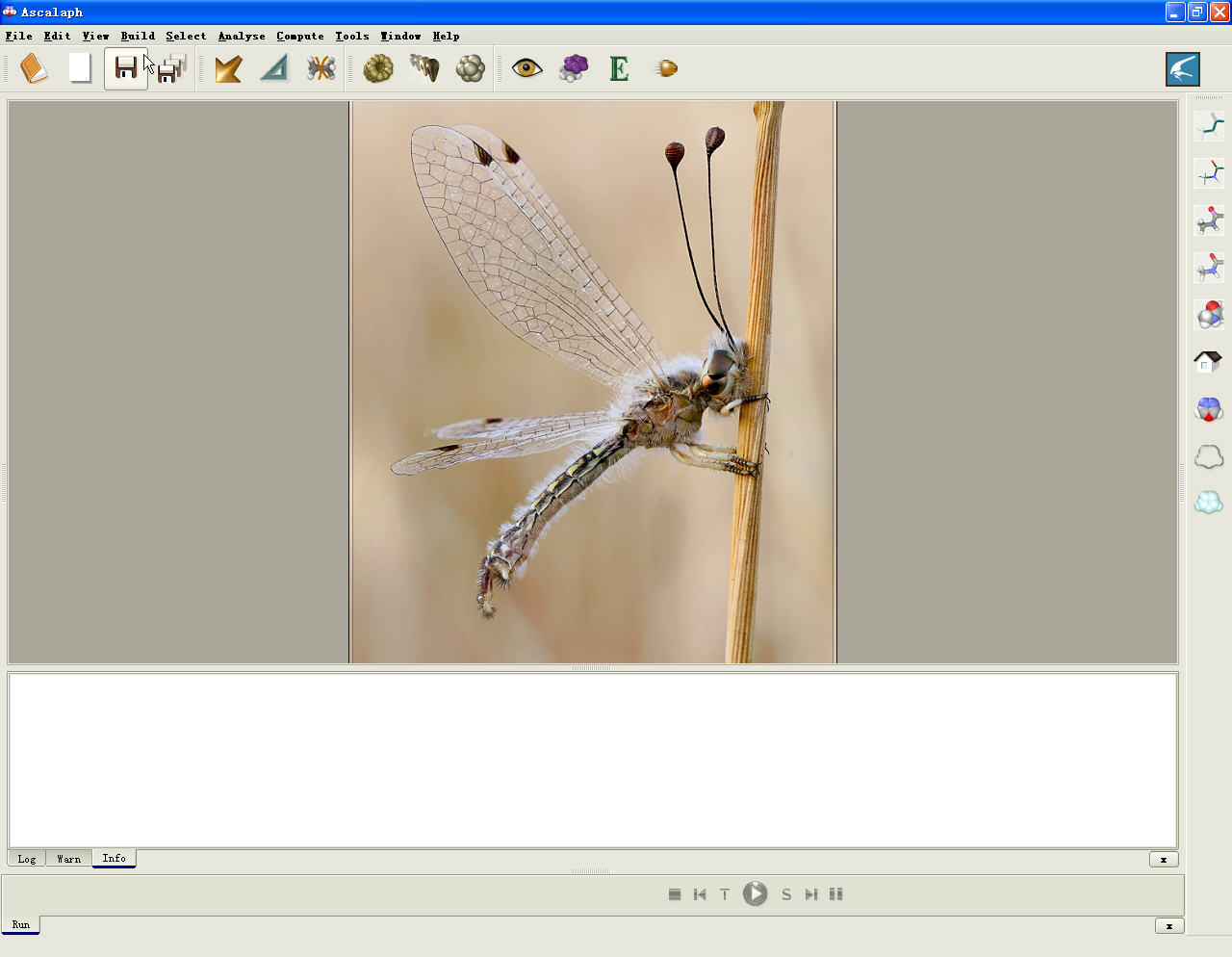This screenshot has width=1232, height=957.
Task: Switch to the Warn tab
Action: point(69,859)
